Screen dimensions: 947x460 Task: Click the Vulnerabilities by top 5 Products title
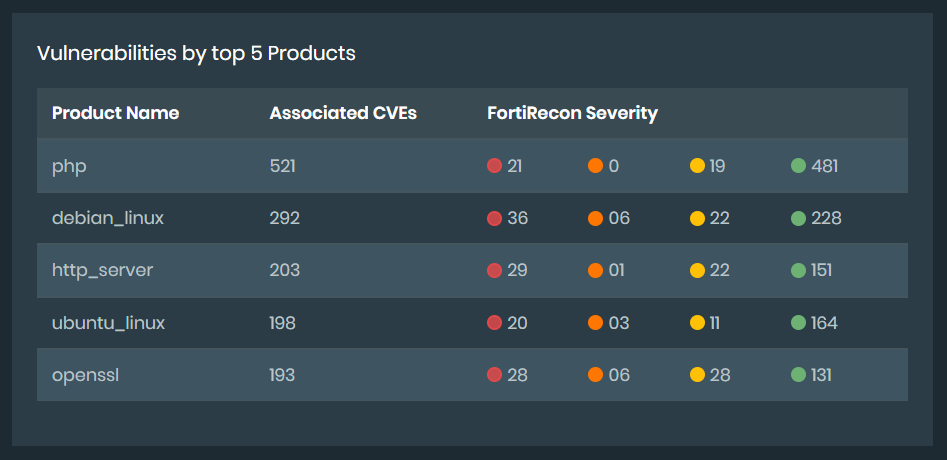tap(196, 53)
